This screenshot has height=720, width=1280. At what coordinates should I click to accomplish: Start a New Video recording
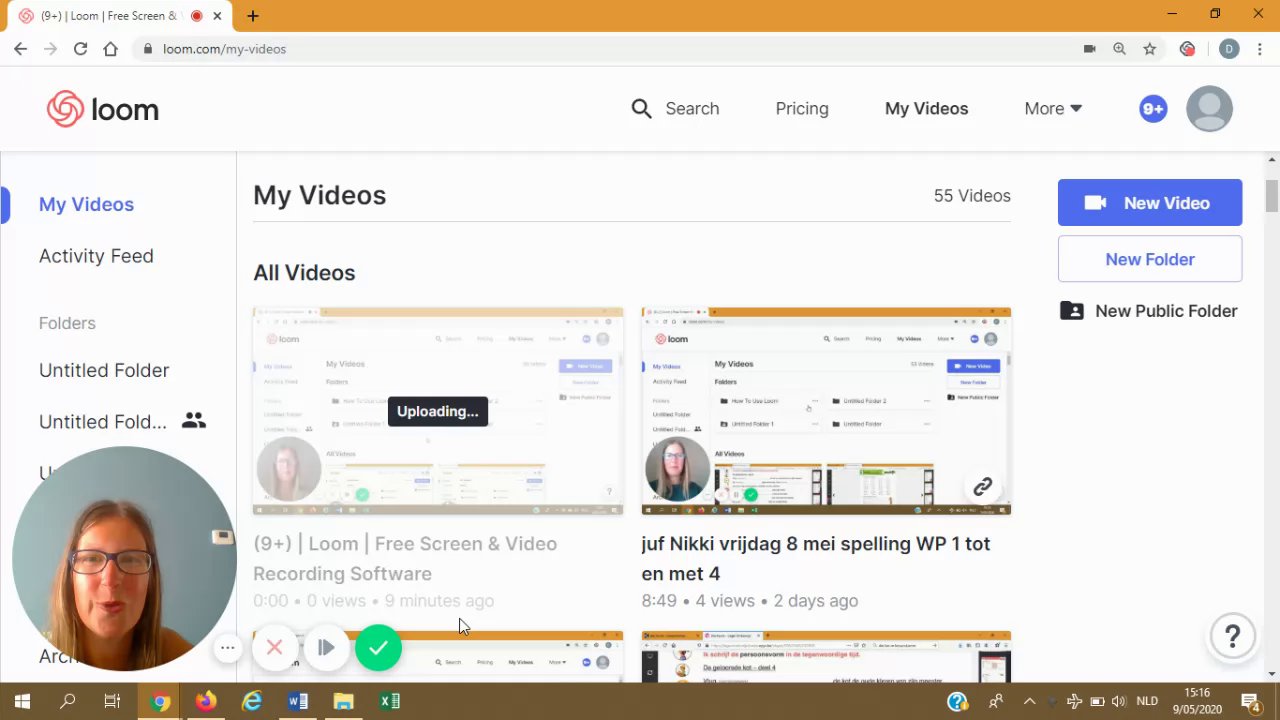[1150, 203]
